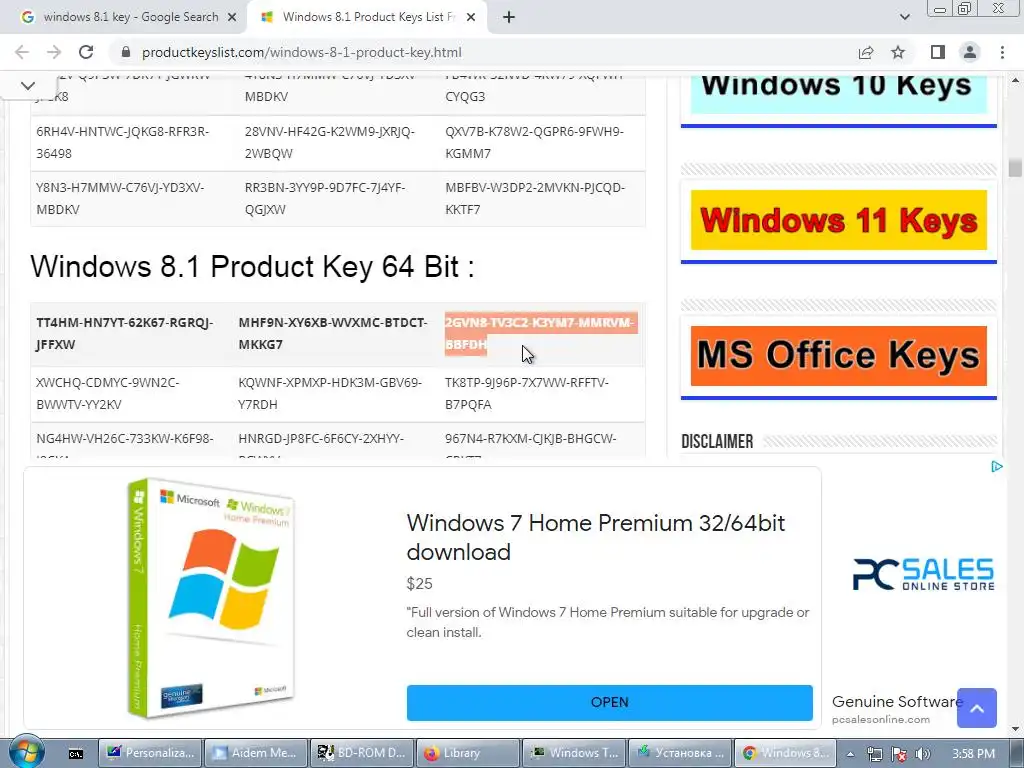Switch to Aidem Media taskbar window
Viewport: 1024px width, 768px height.
tap(256, 753)
